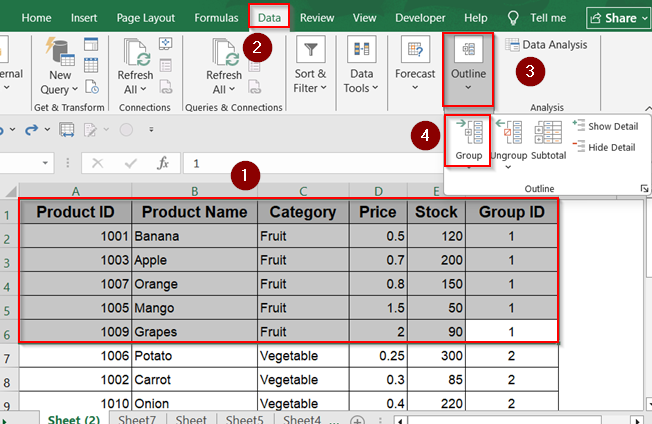Open the New Query tool
The width and height of the screenshot is (652, 424).
coord(59,67)
